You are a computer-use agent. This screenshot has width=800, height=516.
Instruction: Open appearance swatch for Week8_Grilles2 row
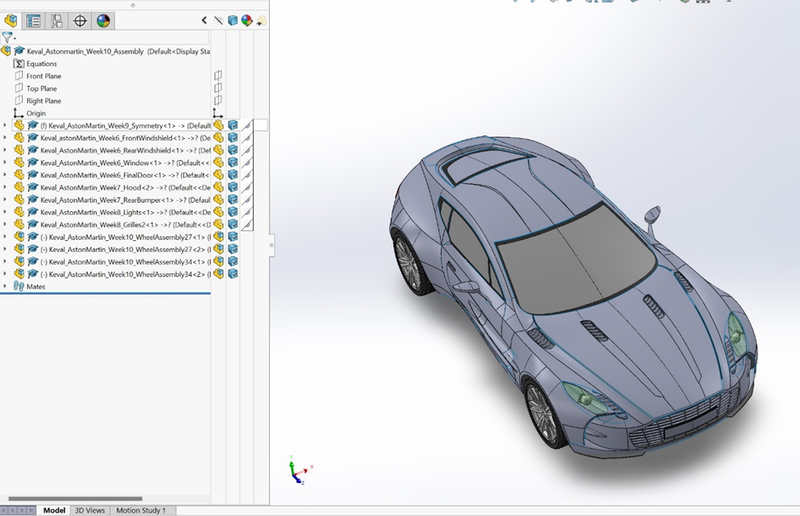tap(247, 224)
